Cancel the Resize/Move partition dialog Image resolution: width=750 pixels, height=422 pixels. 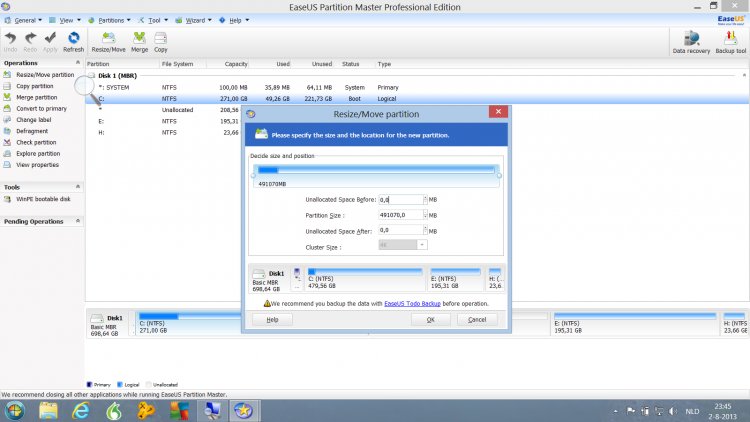coord(477,320)
